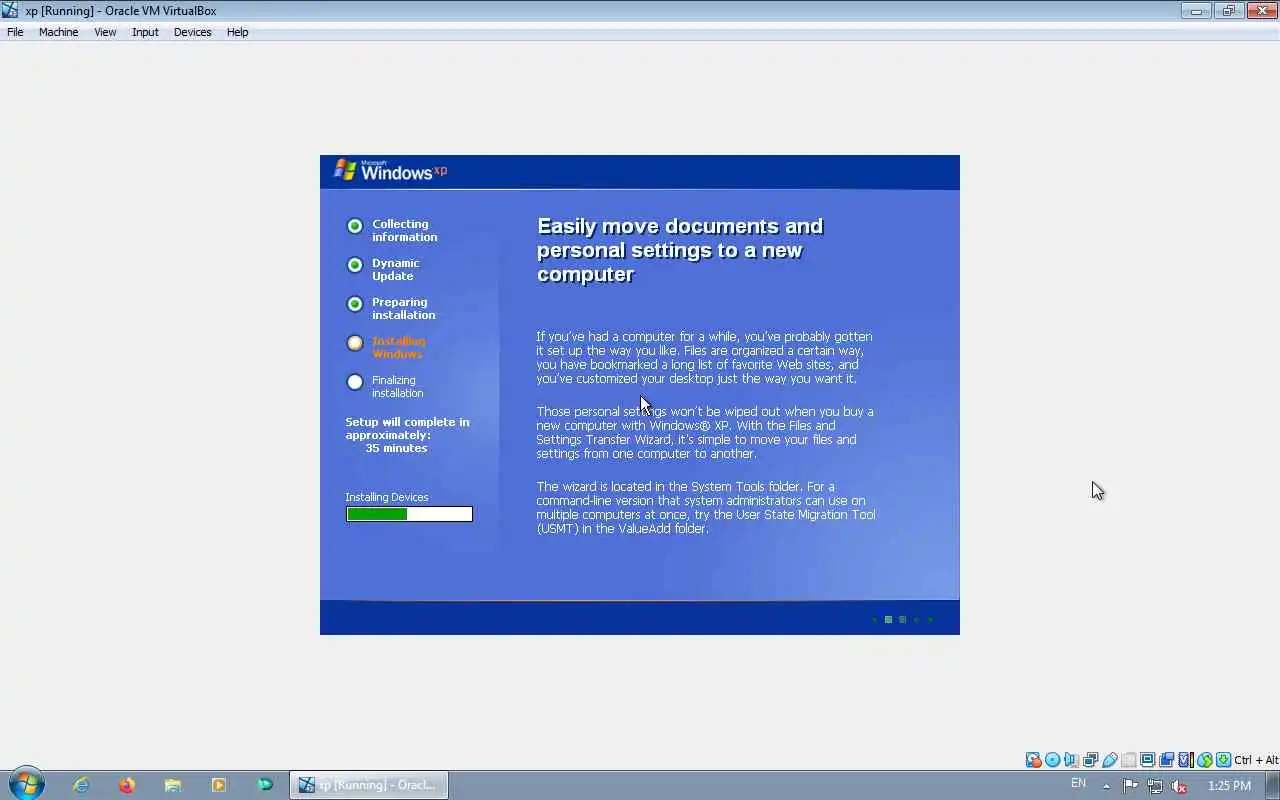The height and width of the screenshot is (800, 1280).
Task: Click the Windows XP logo in setup
Action: point(390,171)
